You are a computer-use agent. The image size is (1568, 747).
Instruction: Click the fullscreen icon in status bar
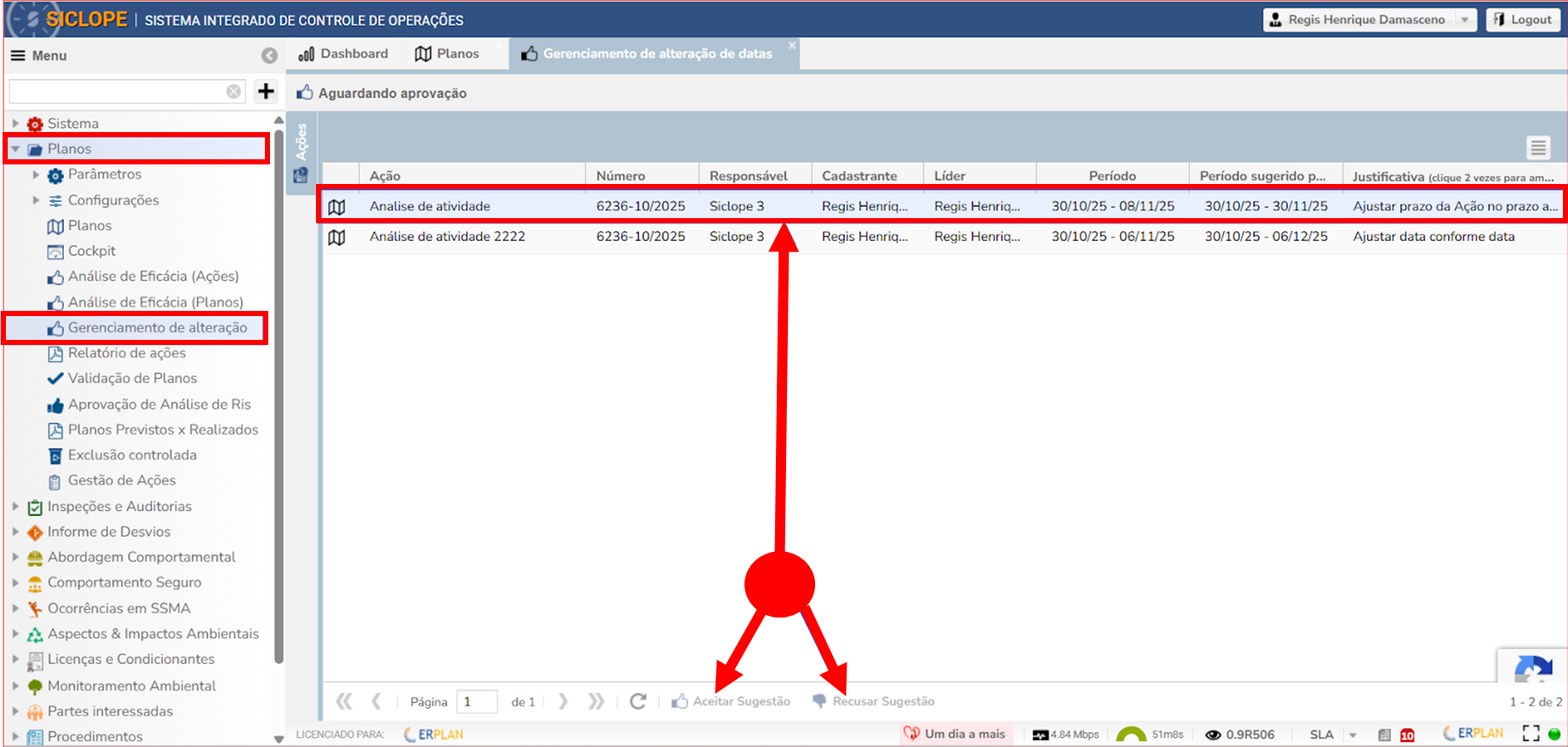(x=1531, y=733)
